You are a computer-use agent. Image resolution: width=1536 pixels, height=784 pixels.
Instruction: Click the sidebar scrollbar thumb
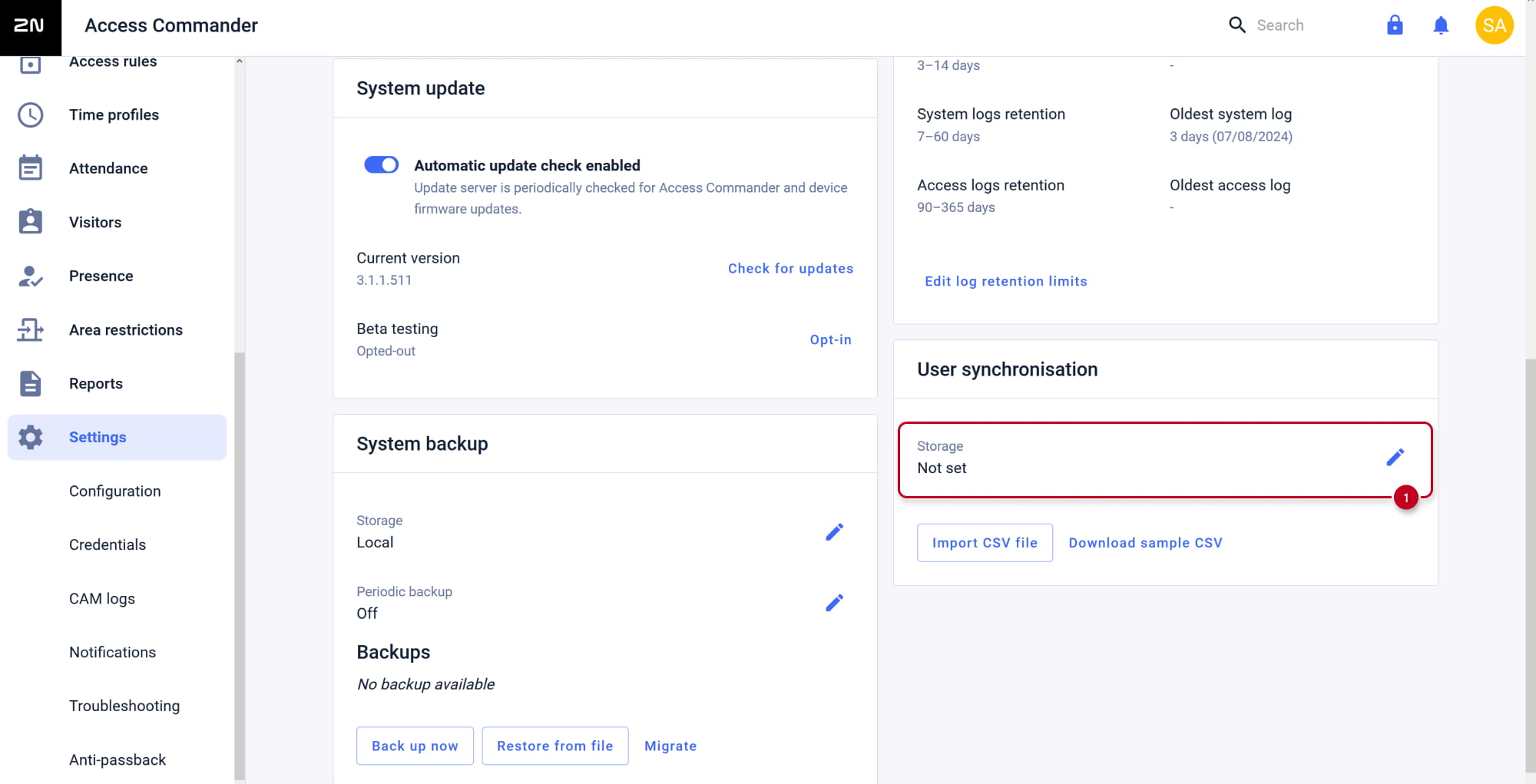point(240,567)
